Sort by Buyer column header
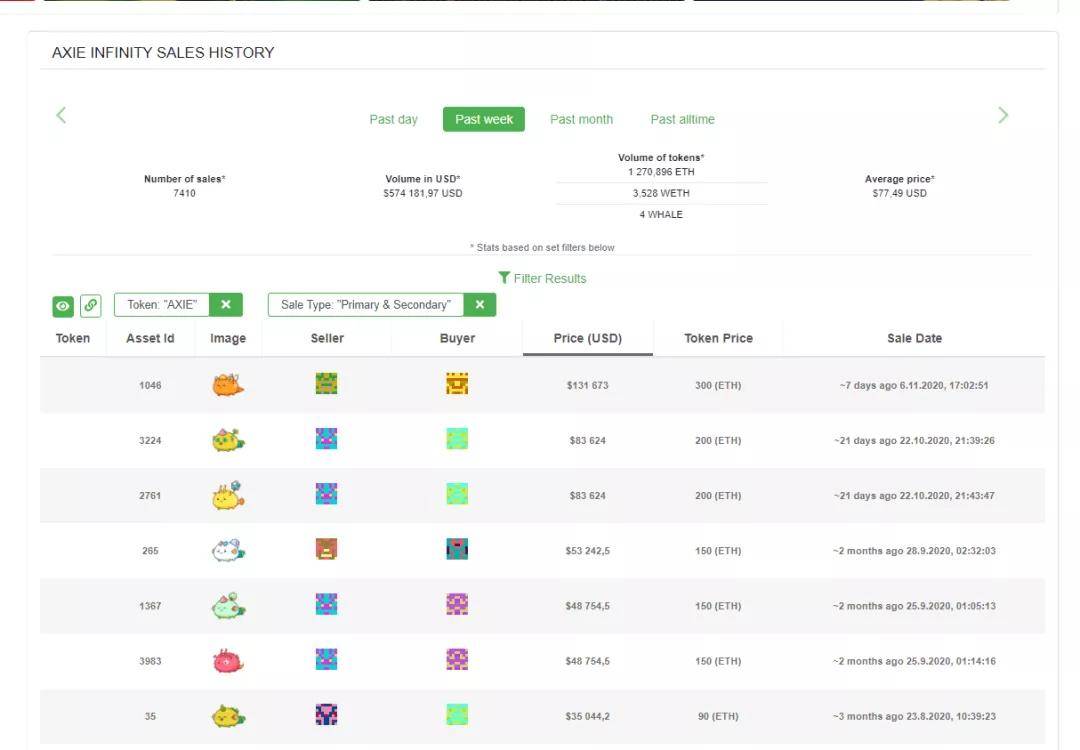 pos(457,338)
